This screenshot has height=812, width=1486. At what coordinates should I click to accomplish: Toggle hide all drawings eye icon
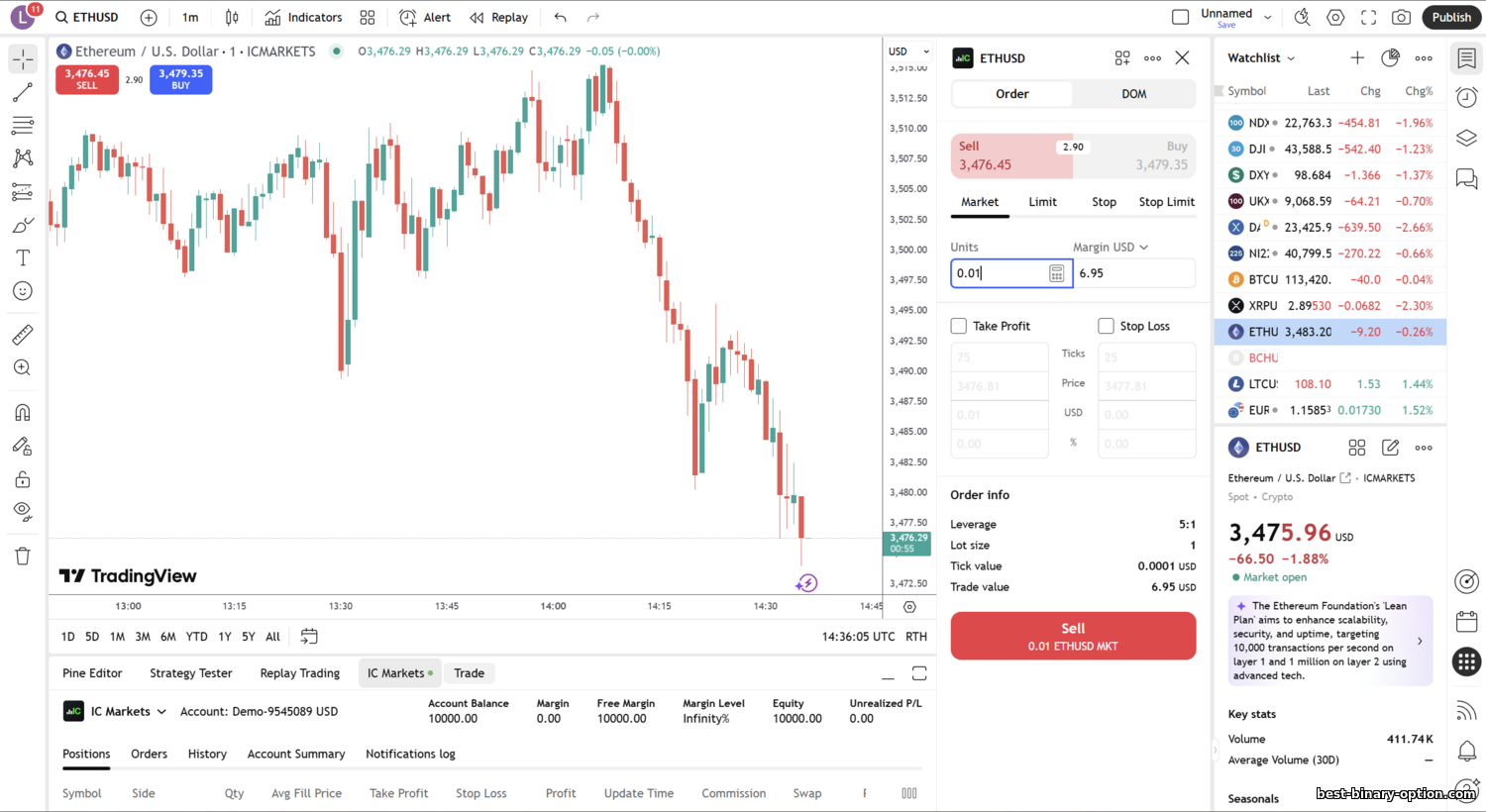(23, 511)
